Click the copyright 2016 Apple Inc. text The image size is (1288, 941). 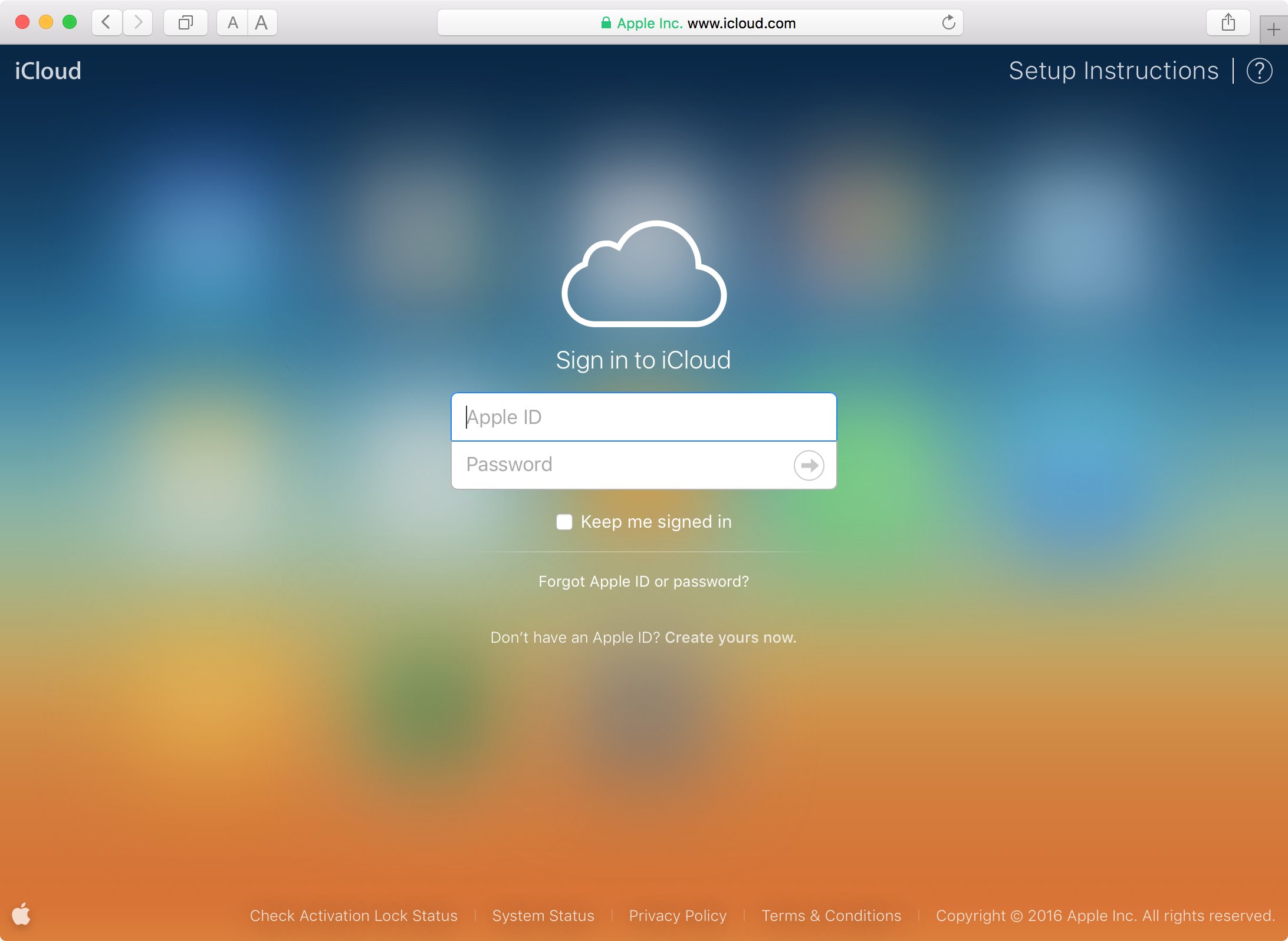point(1105,916)
